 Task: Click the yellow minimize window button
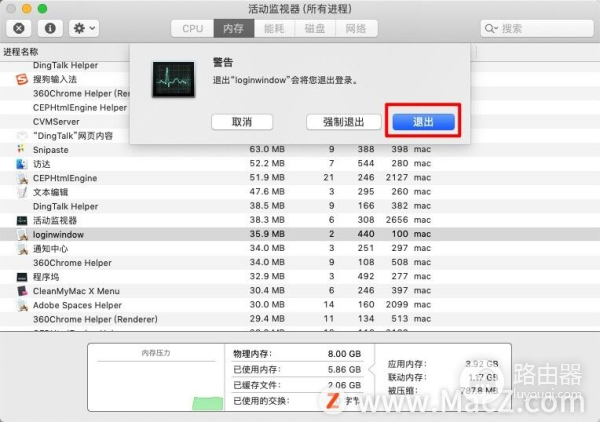(x=27, y=8)
